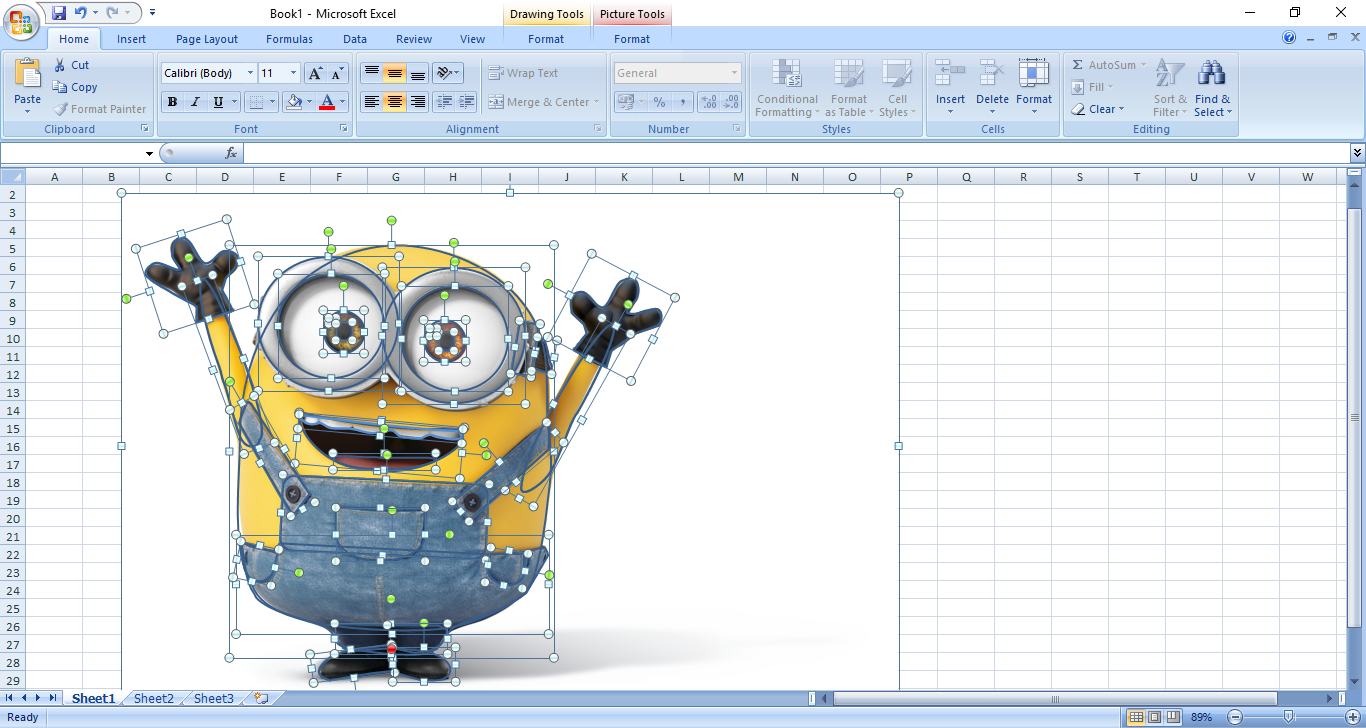This screenshot has height=728, width=1366.
Task: Open Sort & Filter options
Action: click(1170, 88)
